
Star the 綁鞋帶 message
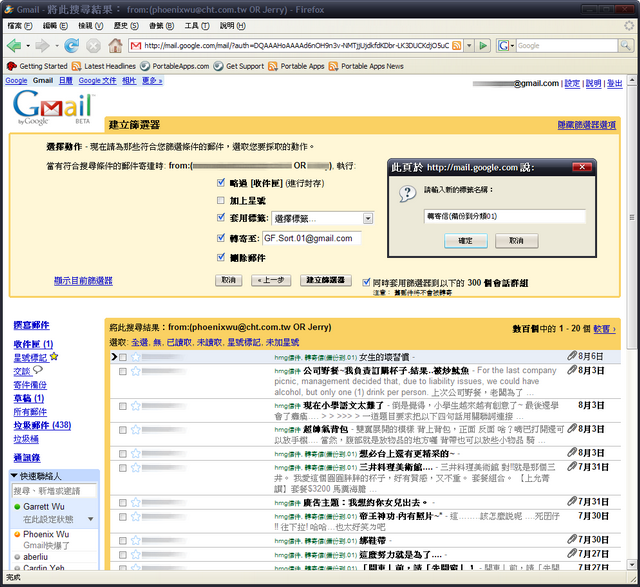click(x=136, y=540)
